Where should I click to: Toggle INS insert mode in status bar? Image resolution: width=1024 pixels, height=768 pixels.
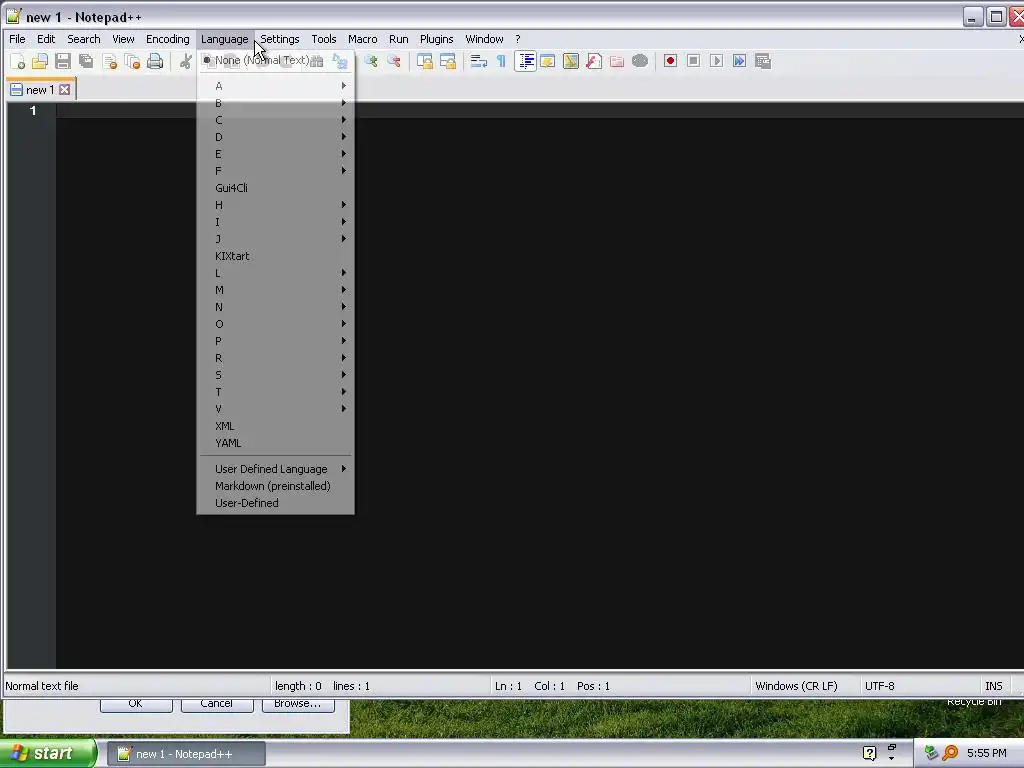(x=993, y=686)
